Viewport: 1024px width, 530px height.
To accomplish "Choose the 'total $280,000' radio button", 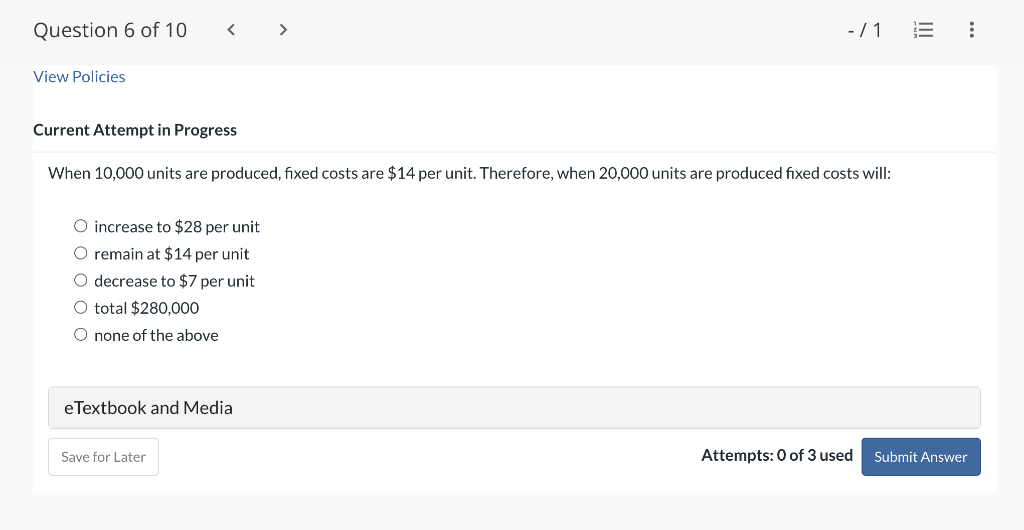I will (81, 308).
